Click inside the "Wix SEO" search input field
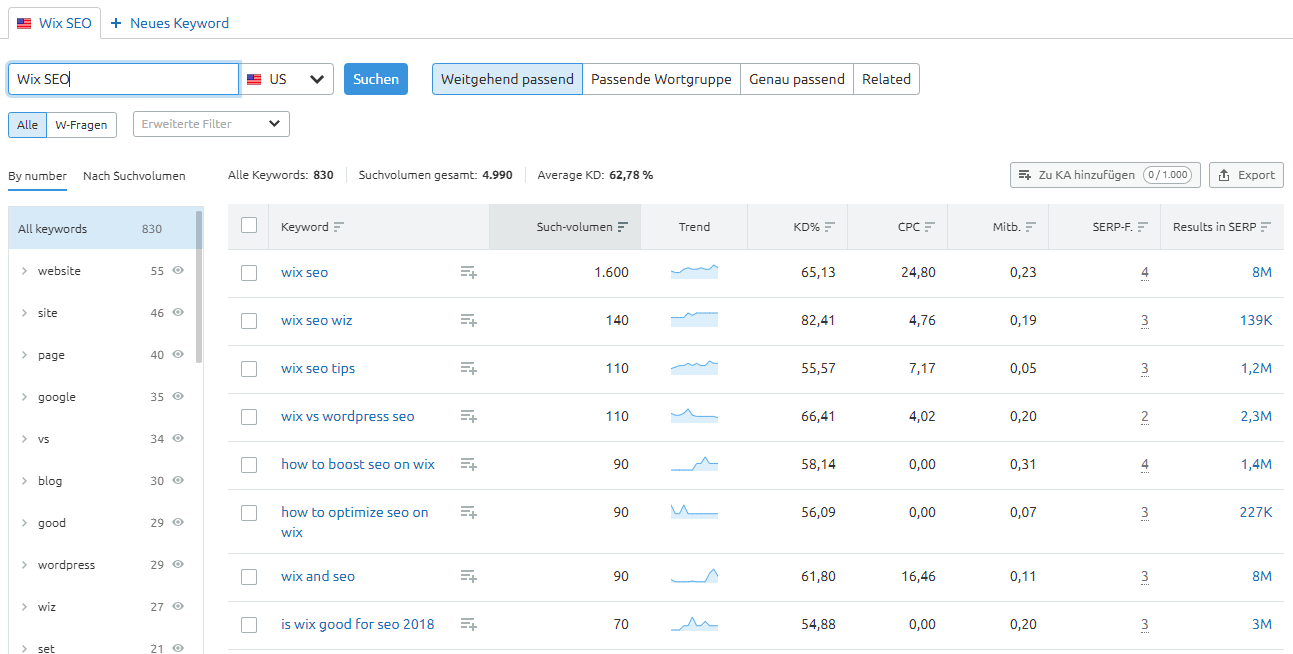This screenshot has height=654, width=1293. pos(120,78)
